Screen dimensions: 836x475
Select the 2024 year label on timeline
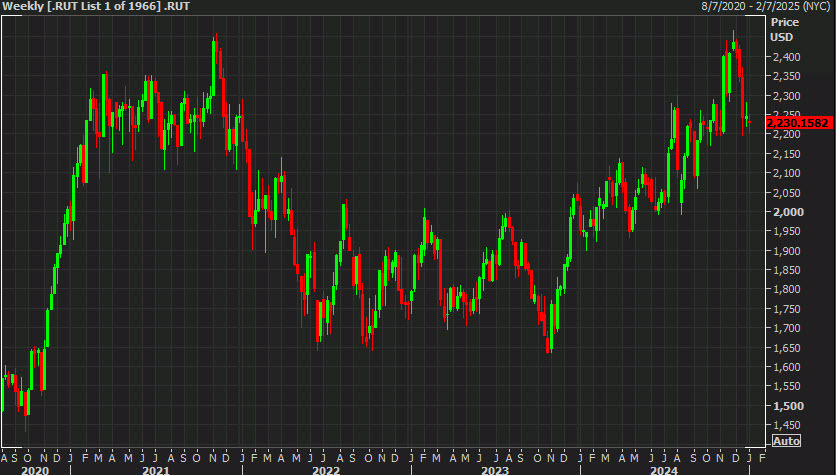[665, 469]
